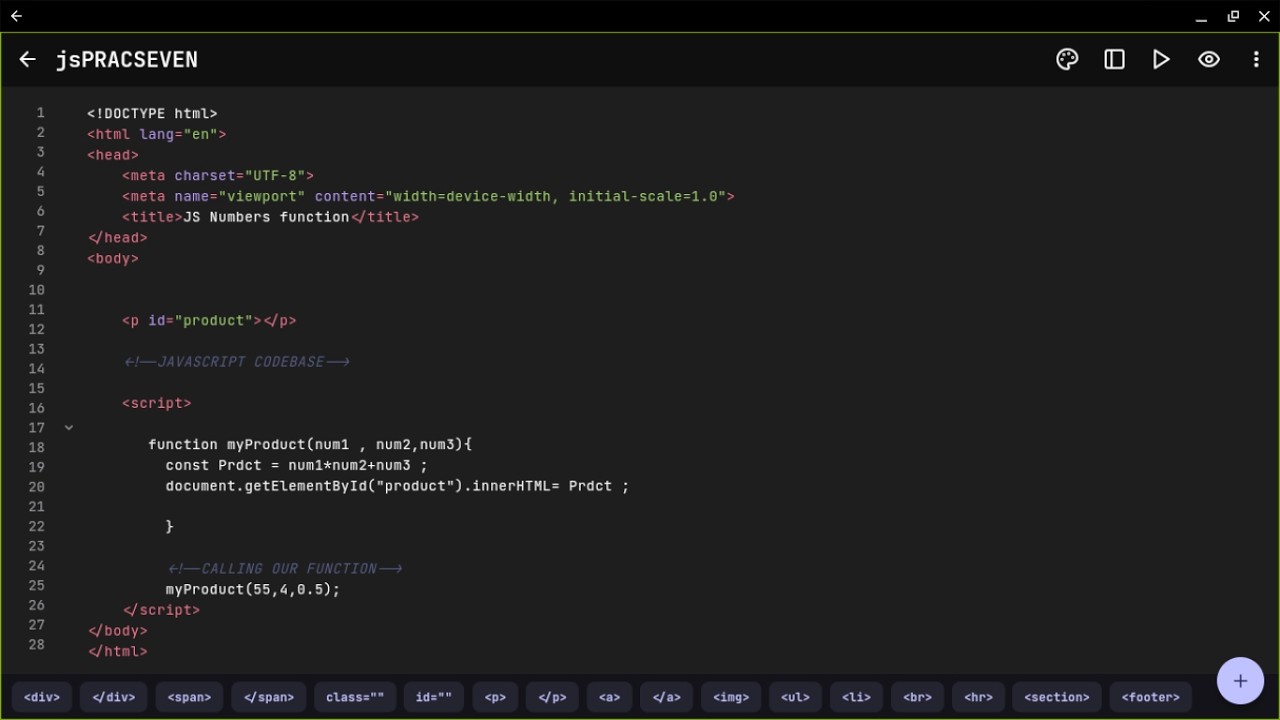This screenshot has height=720, width=1280.
Task: Insert the </div> closing tag snippet
Action: coord(114,697)
